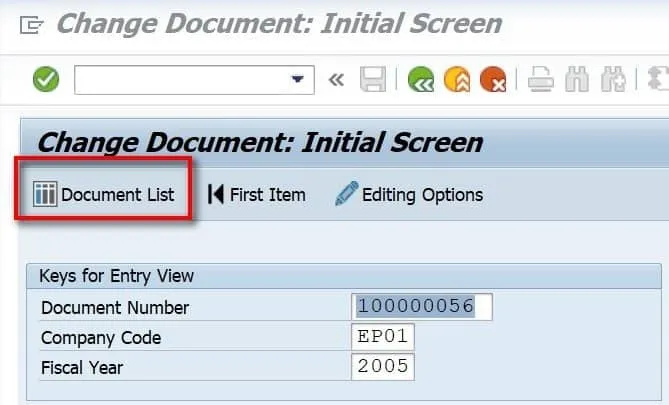Image resolution: width=669 pixels, height=405 pixels.
Task: Click the Company Code field EP01
Action: click(383, 337)
